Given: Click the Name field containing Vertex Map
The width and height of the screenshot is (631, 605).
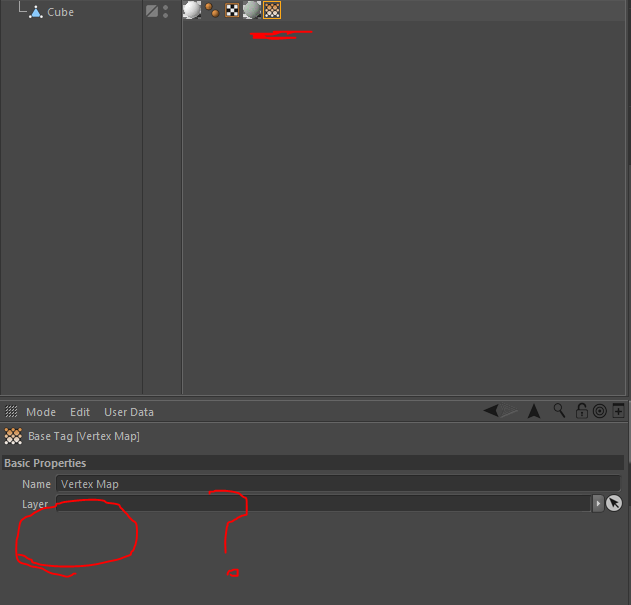Looking at the screenshot, I should [x=338, y=484].
